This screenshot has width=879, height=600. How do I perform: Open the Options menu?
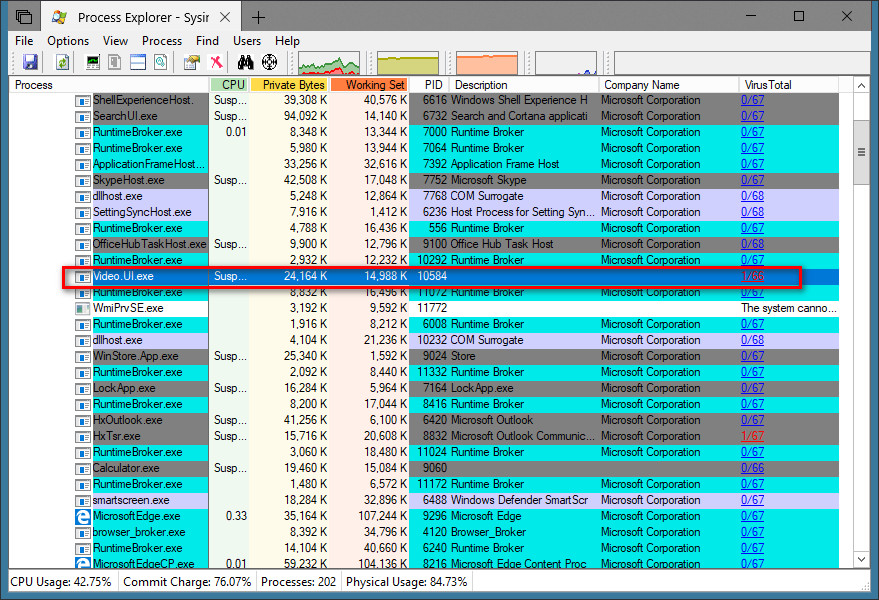tap(67, 40)
